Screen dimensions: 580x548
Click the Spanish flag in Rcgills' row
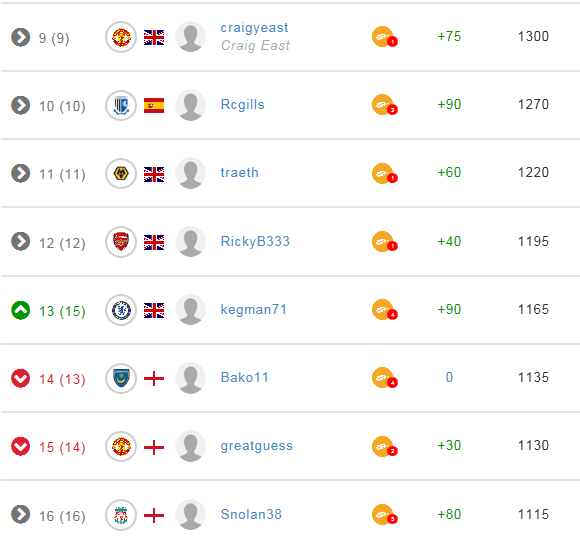[x=154, y=105]
